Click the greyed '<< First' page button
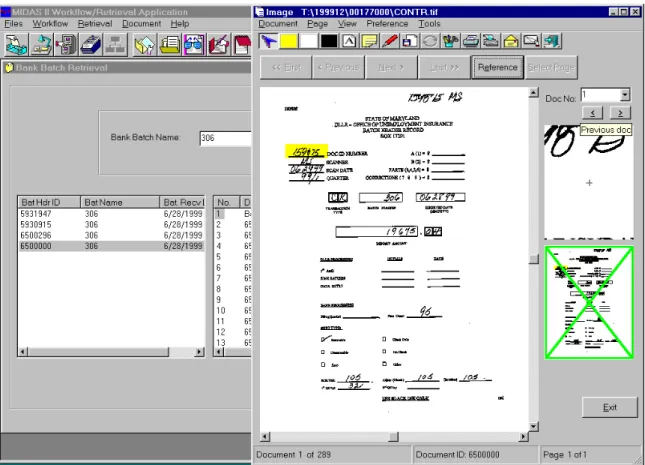 286,67
